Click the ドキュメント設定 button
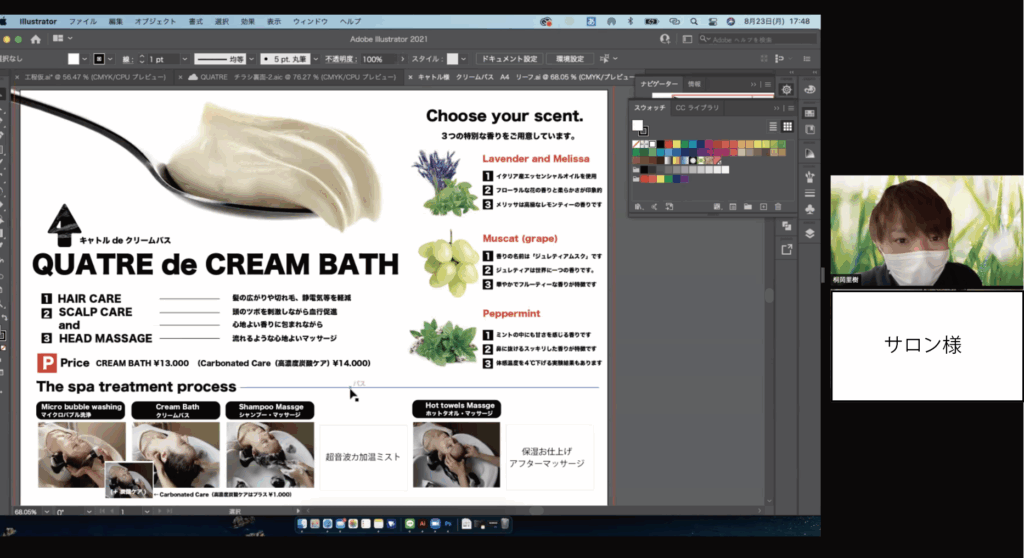Image resolution: width=1024 pixels, height=558 pixels. click(x=508, y=59)
